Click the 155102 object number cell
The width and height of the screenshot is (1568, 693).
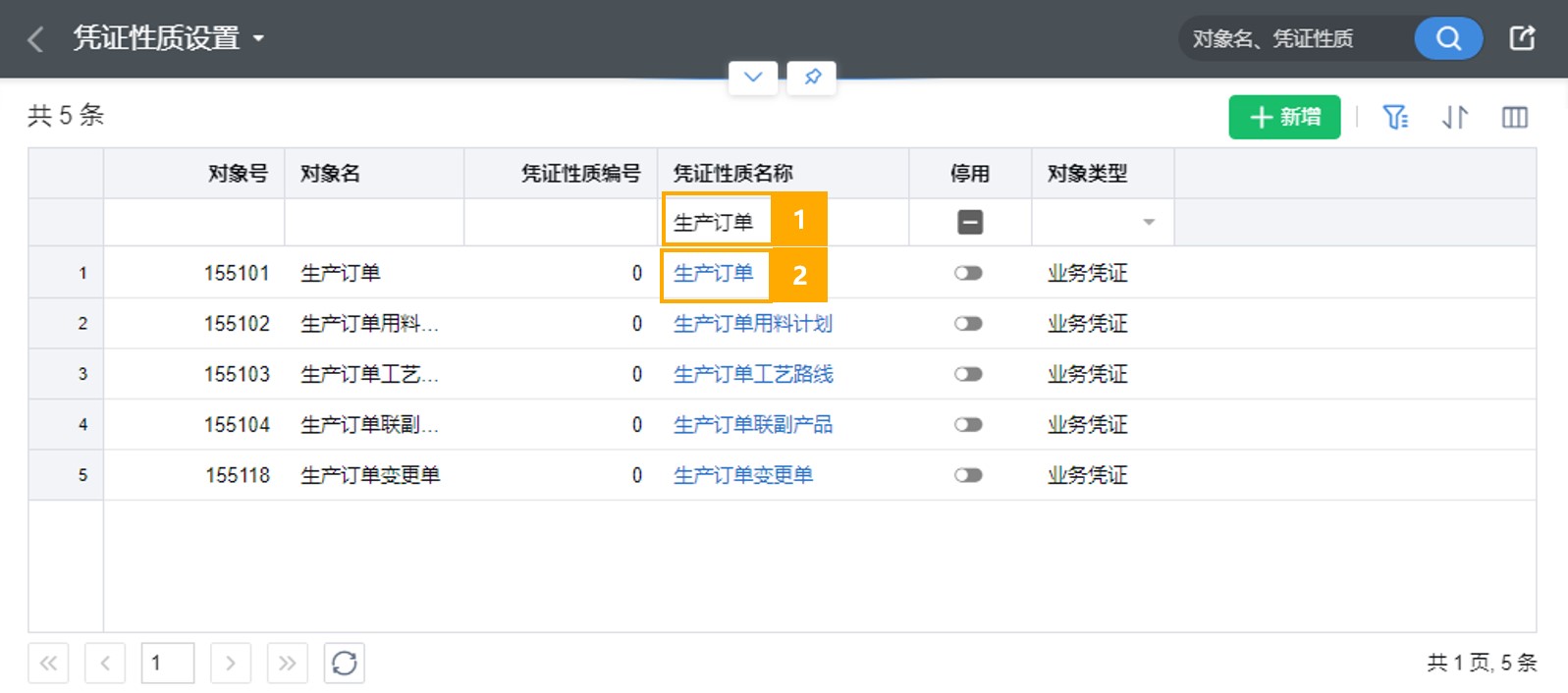(x=194, y=324)
